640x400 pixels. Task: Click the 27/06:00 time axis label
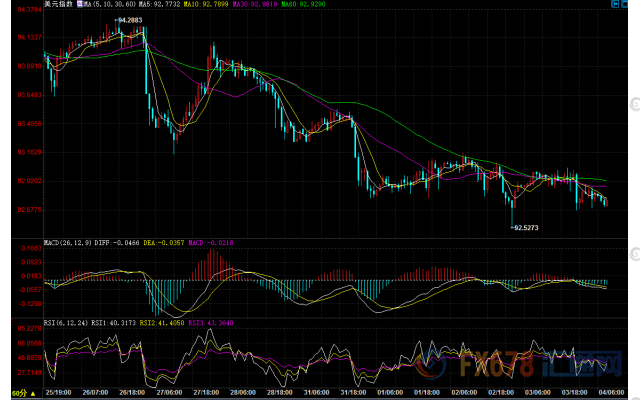[x=169, y=393]
